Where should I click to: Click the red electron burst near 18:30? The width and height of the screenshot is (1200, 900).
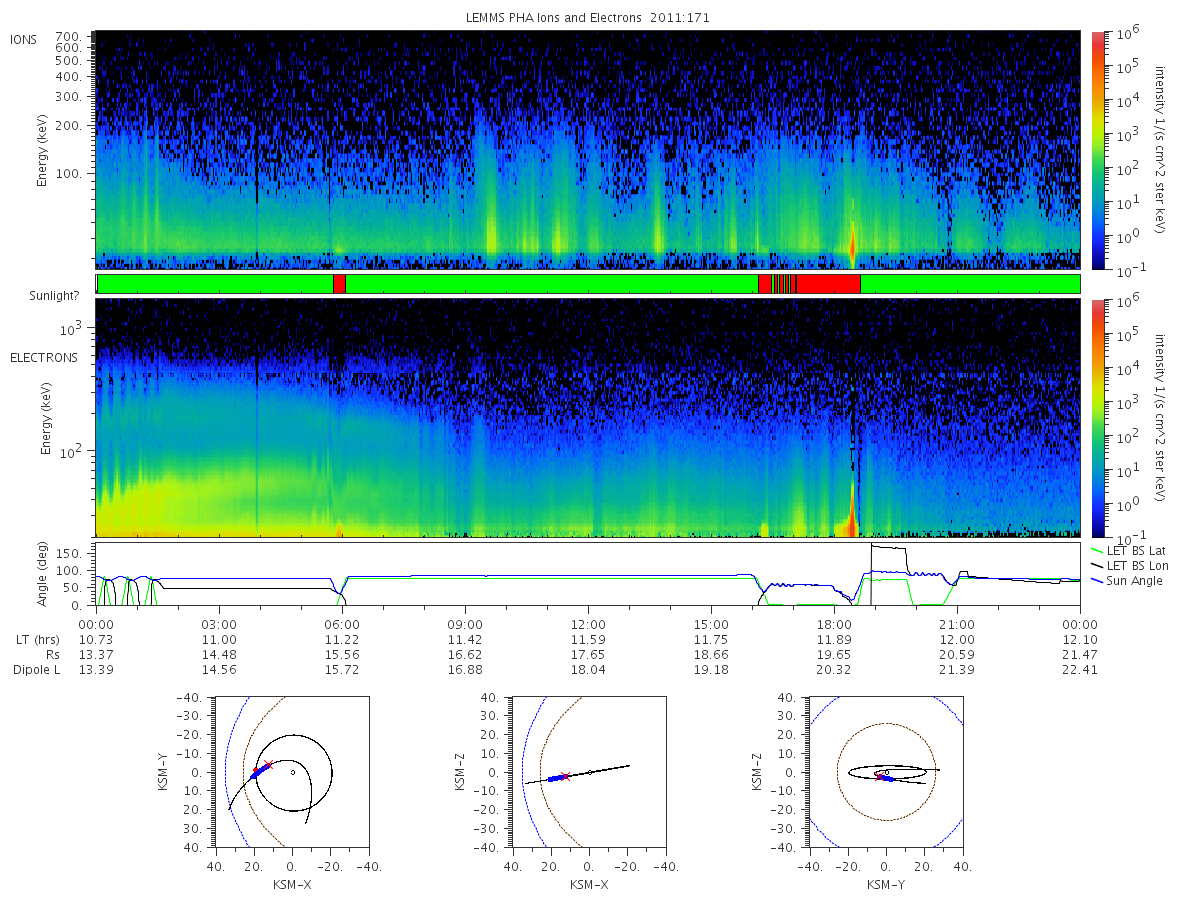coord(851,518)
